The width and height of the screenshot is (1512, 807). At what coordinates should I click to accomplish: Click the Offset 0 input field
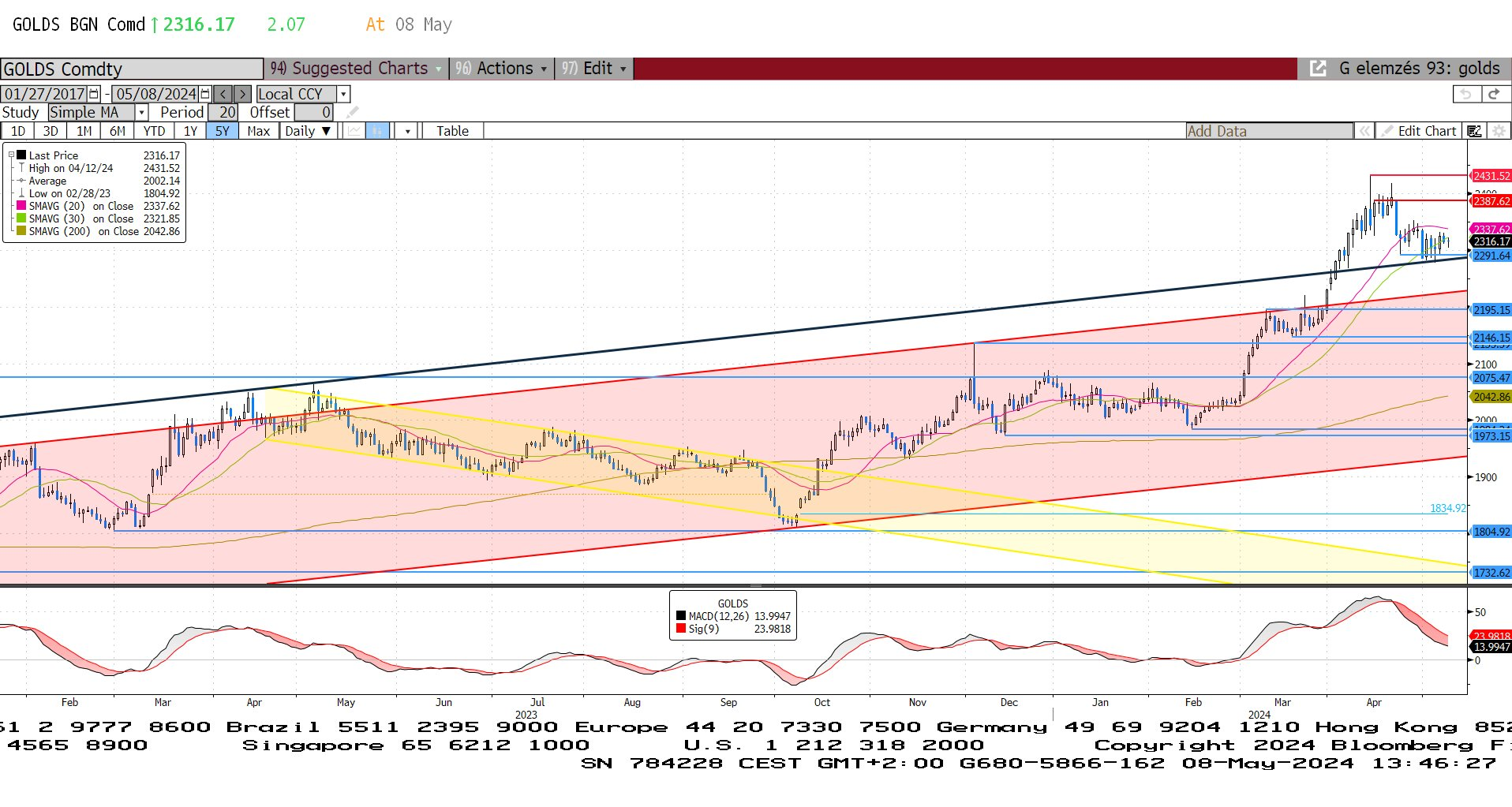pyautogui.click(x=314, y=112)
